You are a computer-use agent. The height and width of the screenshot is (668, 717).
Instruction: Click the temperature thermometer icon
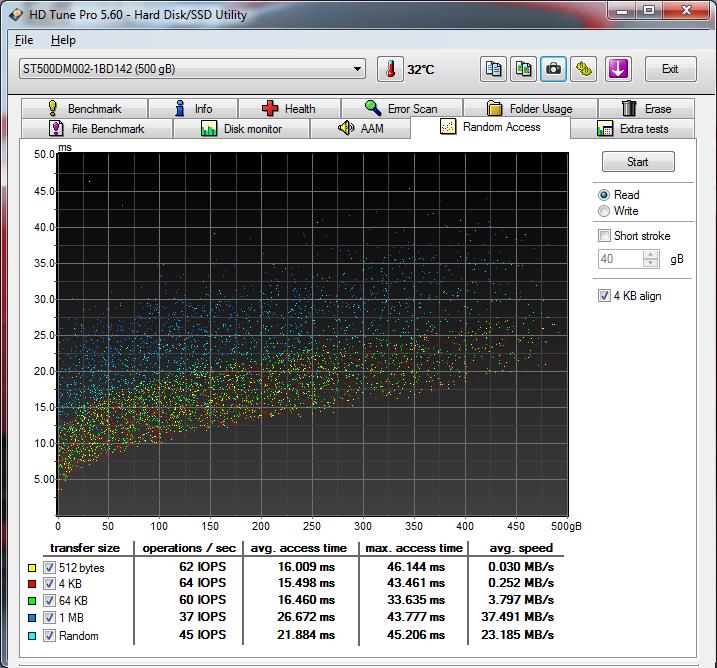[389, 69]
